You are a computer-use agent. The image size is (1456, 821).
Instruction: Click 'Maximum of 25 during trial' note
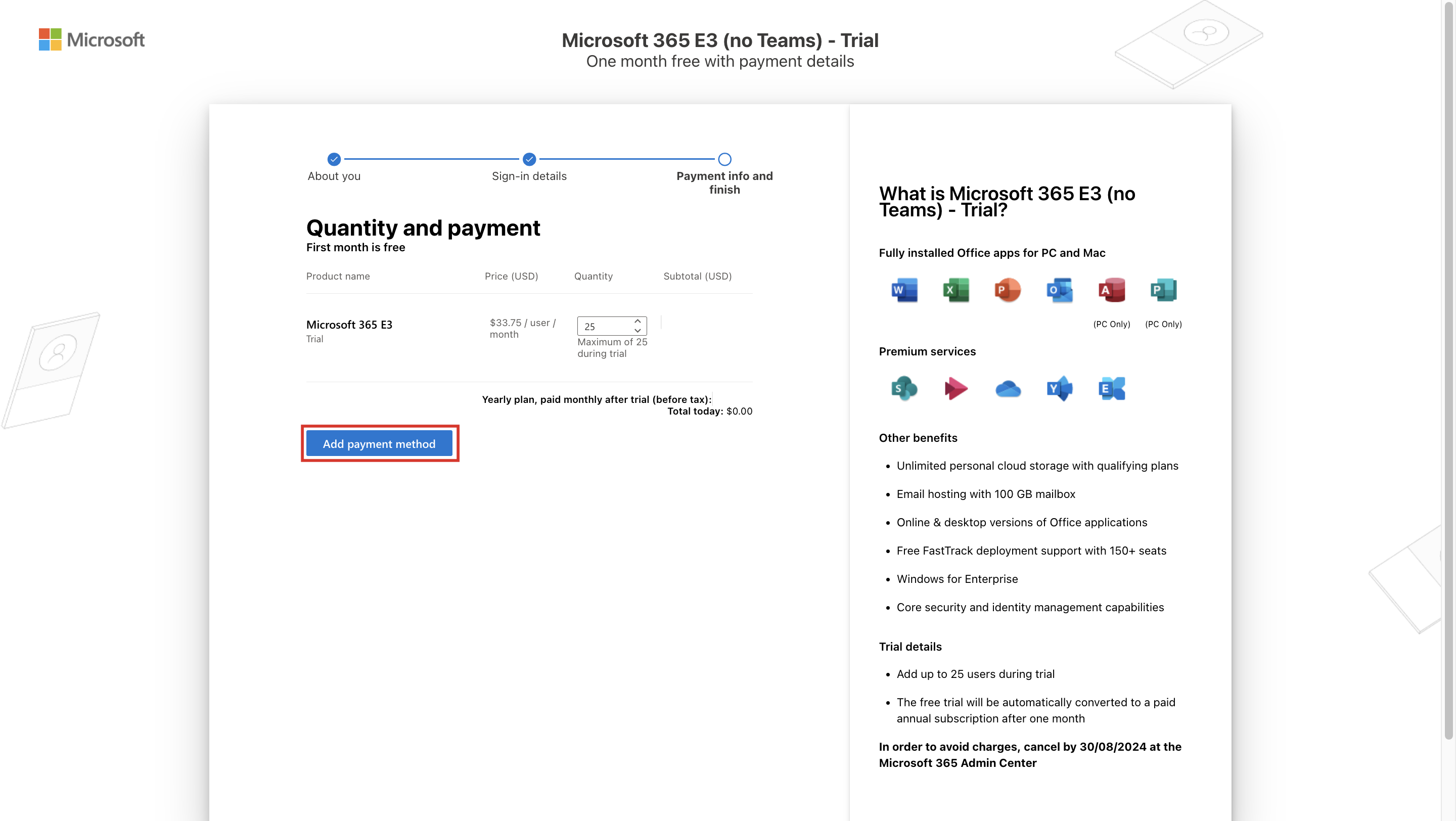[x=612, y=347]
